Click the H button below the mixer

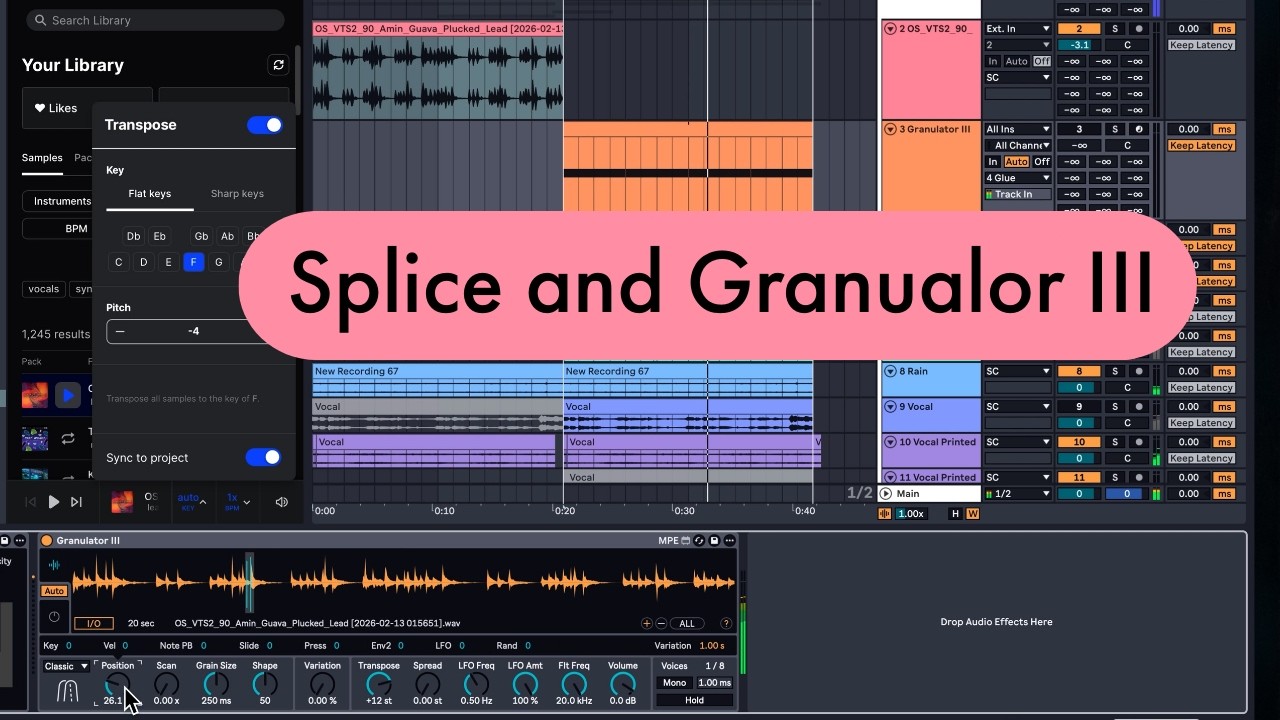point(955,514)
